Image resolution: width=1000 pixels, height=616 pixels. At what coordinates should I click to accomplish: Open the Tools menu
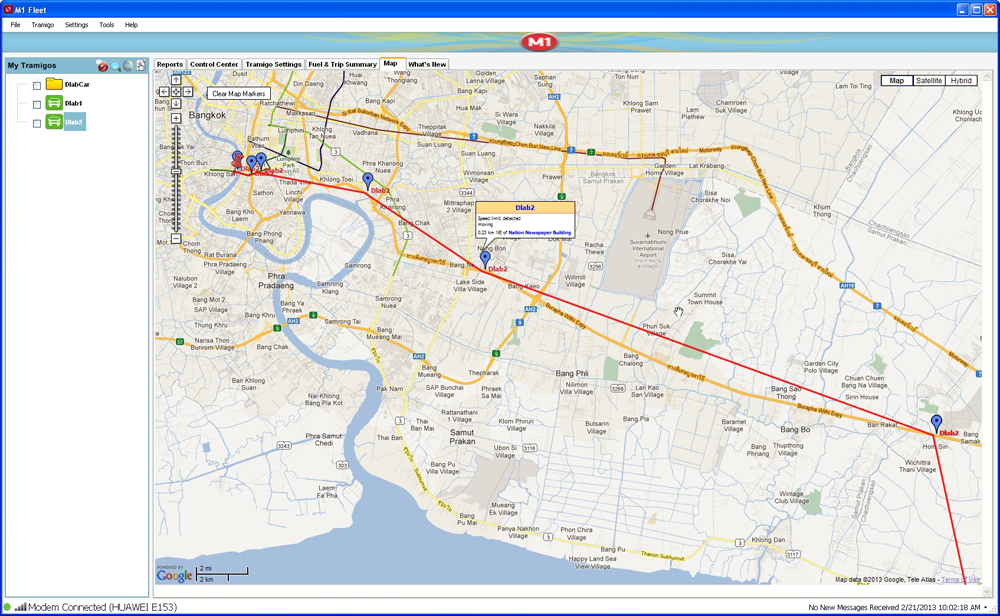point(107,25)
